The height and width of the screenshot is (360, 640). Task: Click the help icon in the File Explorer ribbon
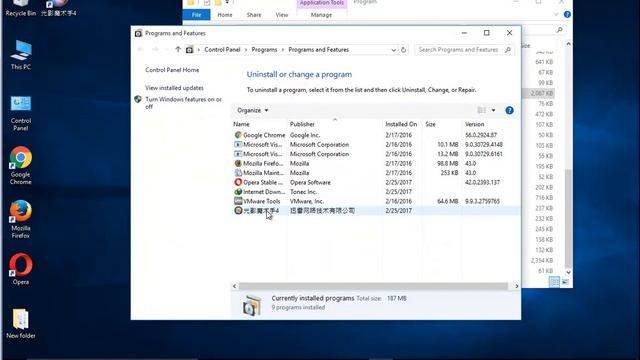pyautogui.click(x=567, y=15)
